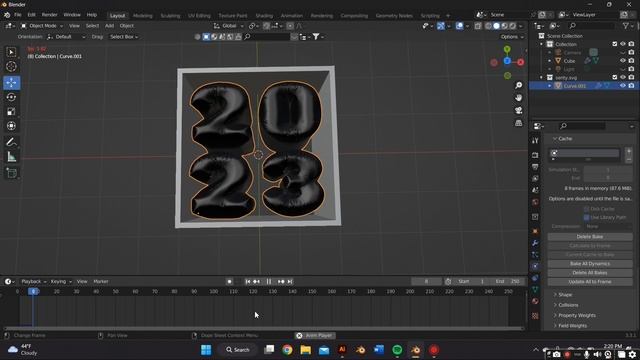
Task: Open Spotify from the Windows taskbar
Action: tap(397, 350)
